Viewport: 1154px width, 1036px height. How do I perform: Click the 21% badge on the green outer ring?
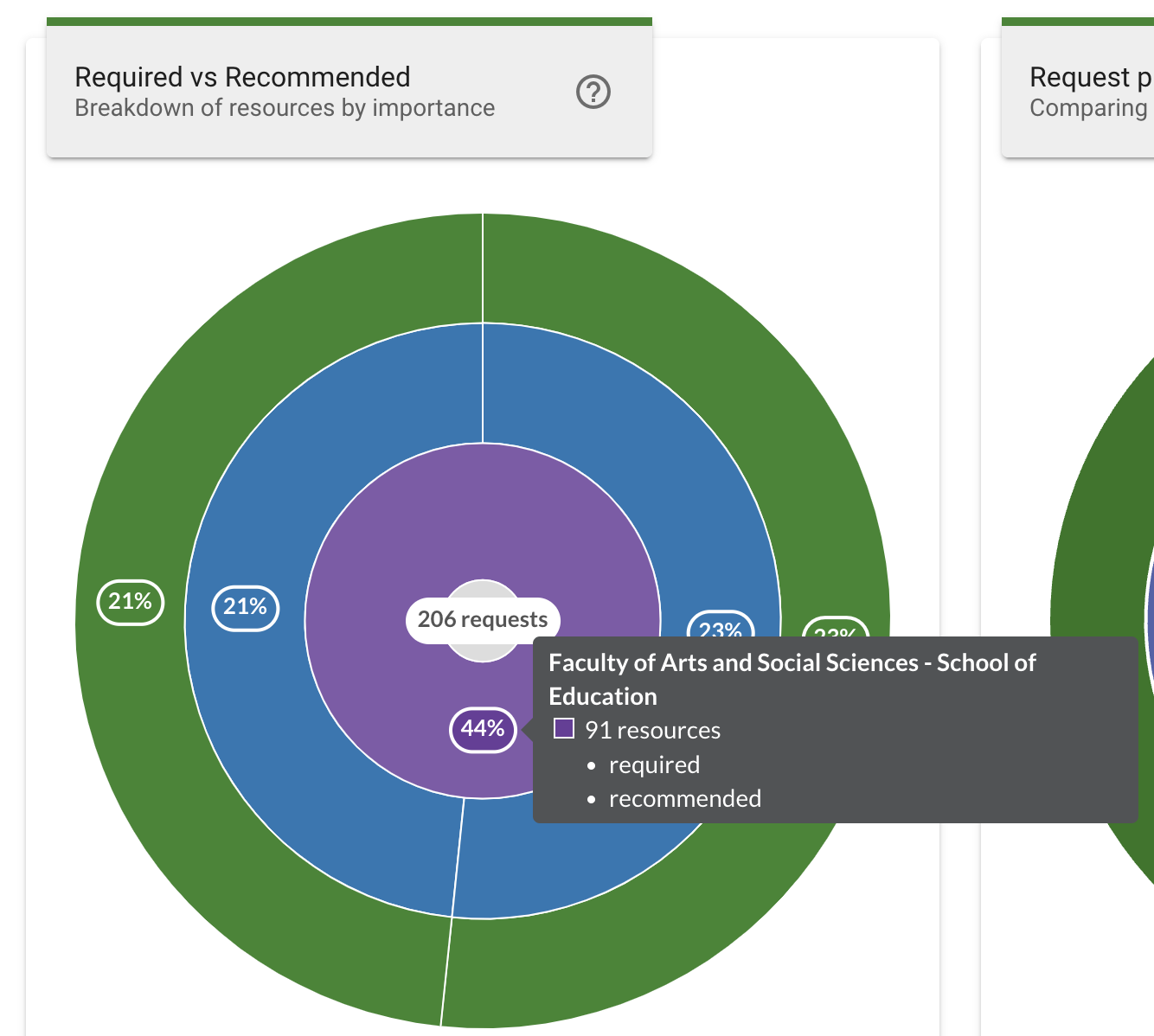pyautogui.click(x=129, y=601)
